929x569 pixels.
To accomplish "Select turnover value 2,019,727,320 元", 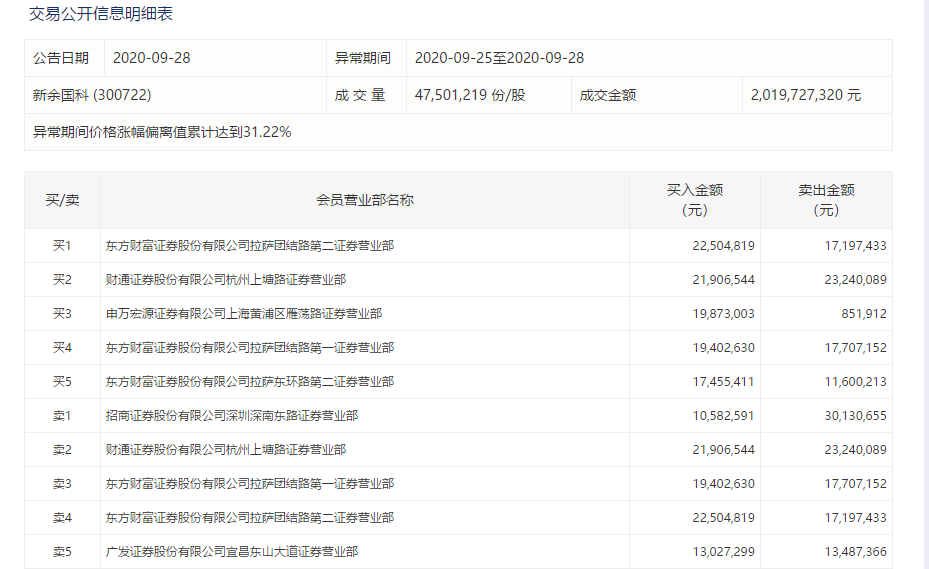I will pos(806,95).
